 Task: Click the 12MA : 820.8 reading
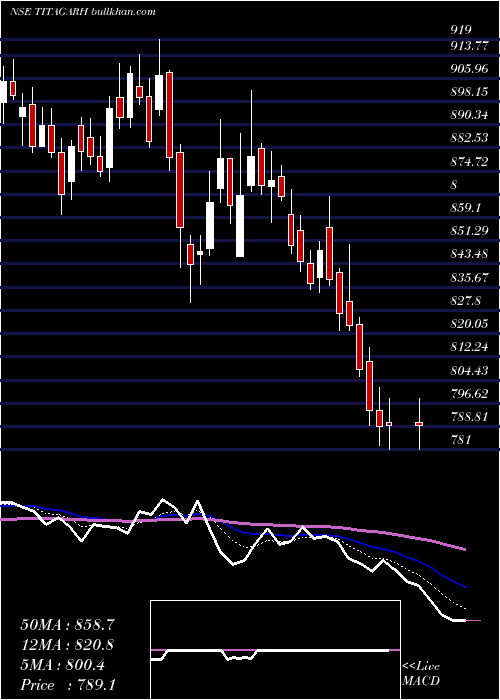pyautogui.click(x=66, y=645)
